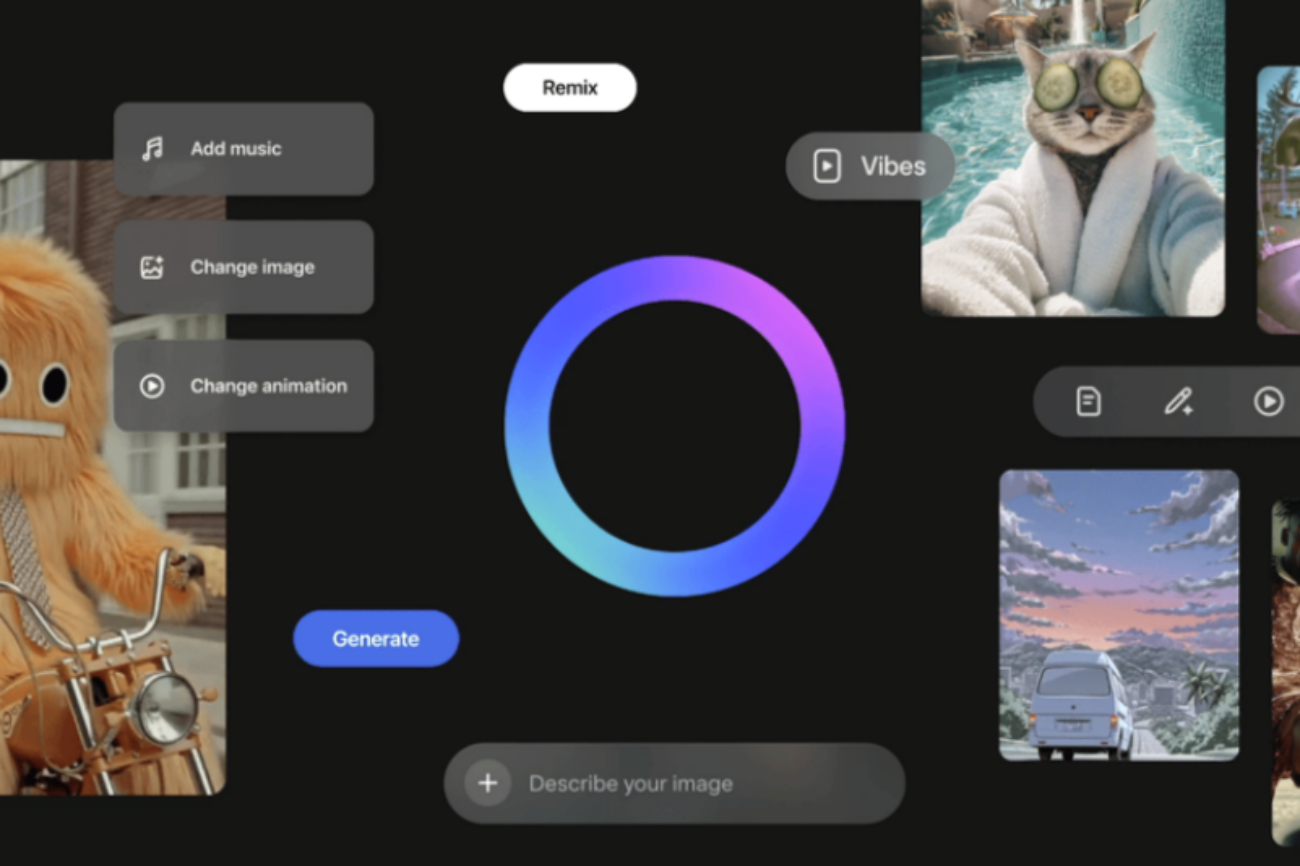1300x866 pixels.
Task: Open the Vibes text label
Action: point(893,166)
